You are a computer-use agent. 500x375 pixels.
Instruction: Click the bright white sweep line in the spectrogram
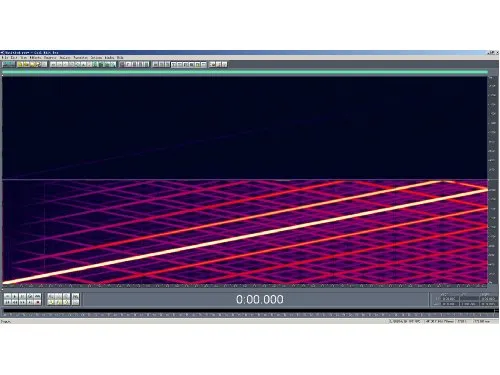245,237
